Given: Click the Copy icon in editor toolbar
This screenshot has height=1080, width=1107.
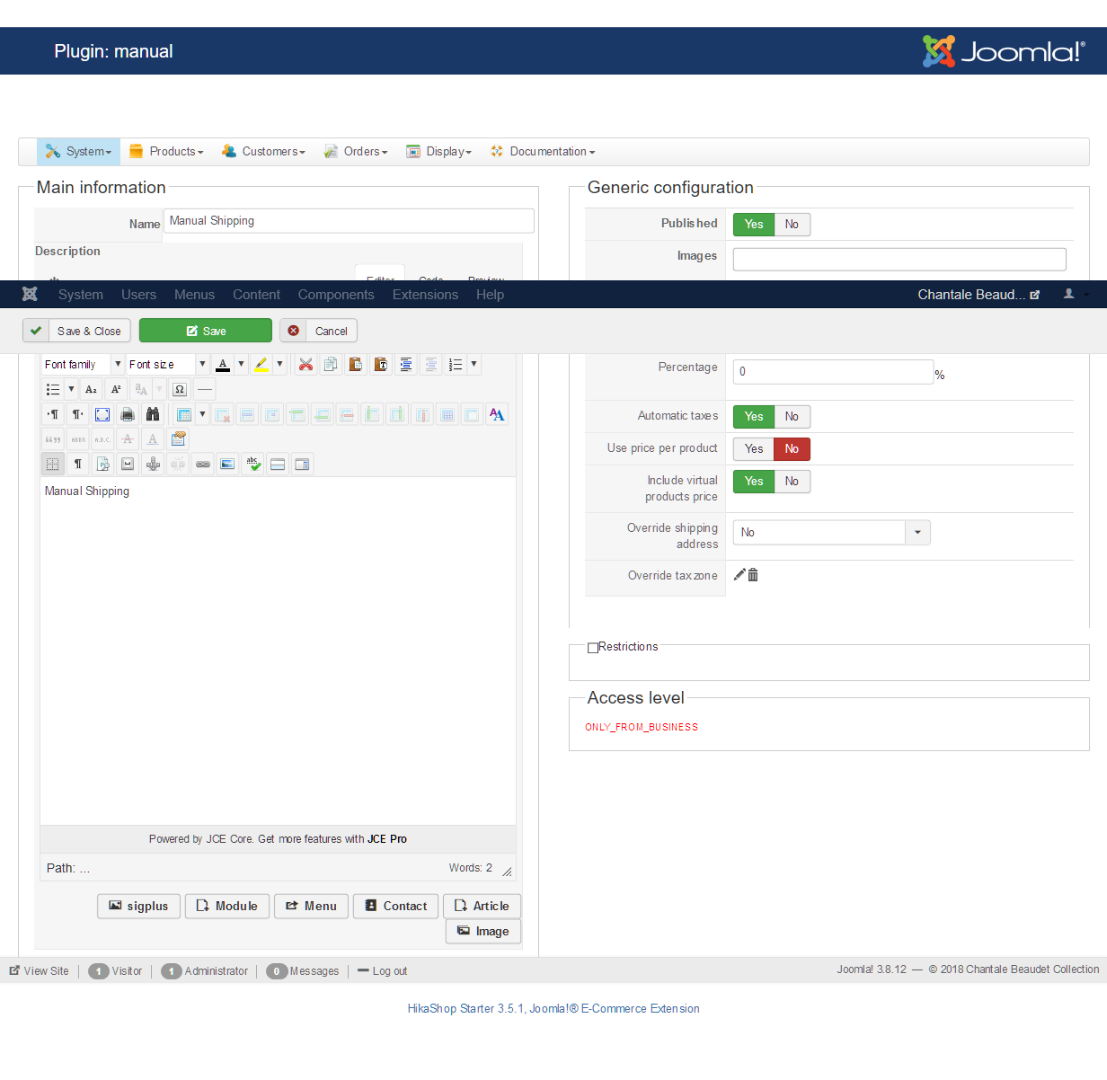Looking at the screenshot, I should [x=330, y=364].
